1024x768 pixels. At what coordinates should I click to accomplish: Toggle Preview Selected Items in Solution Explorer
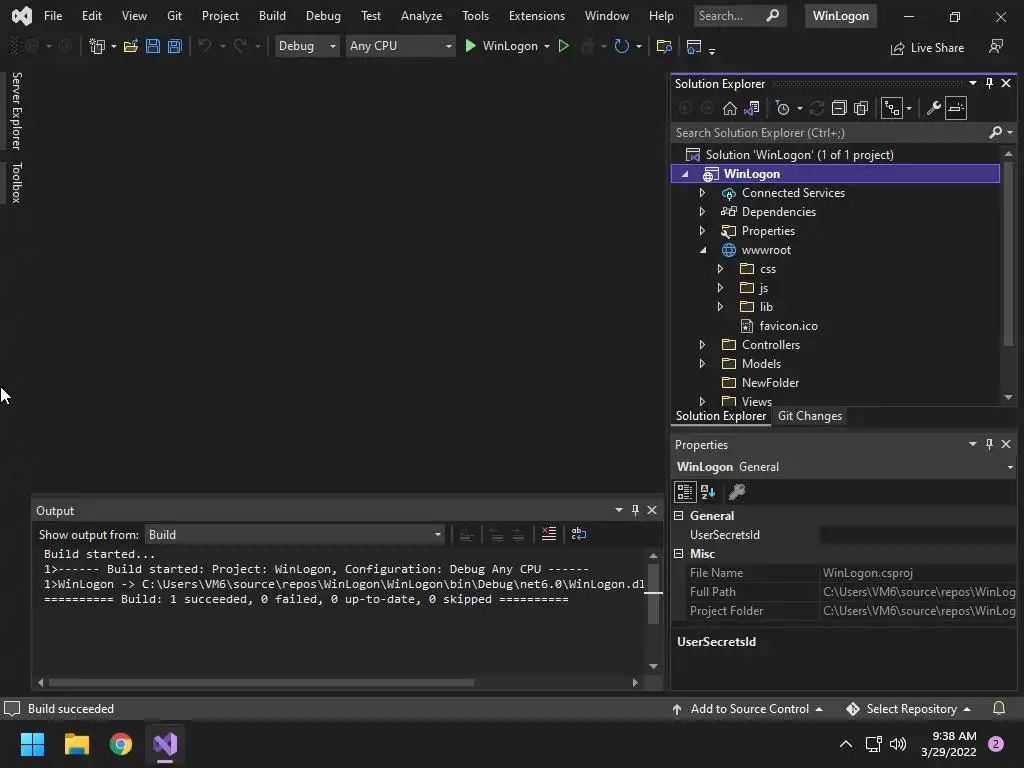pos(955,108)
